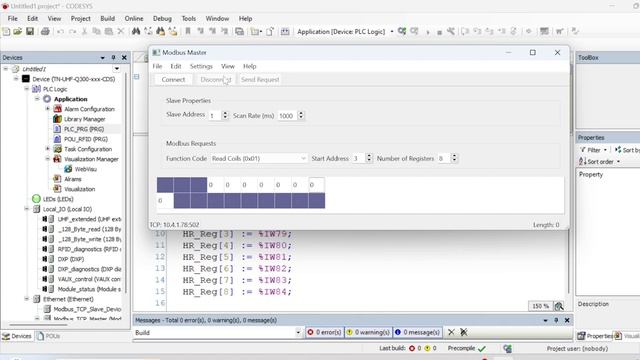The height and width of the screenshot is (360, 640).
Task: Click the Logout toolbar icon
Action: (414, 31)
